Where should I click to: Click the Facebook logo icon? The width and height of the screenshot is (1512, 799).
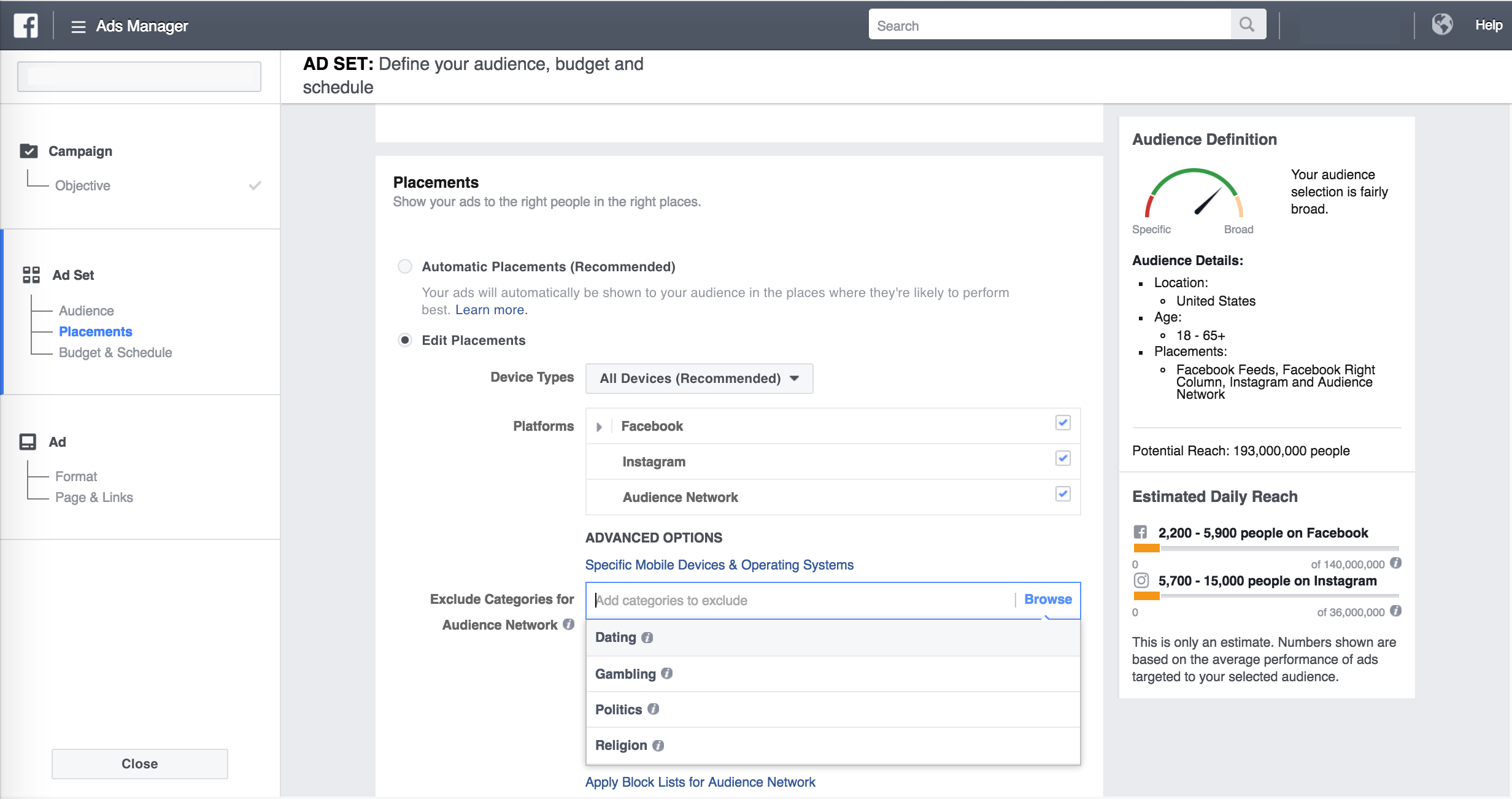[x=26, y=25]
